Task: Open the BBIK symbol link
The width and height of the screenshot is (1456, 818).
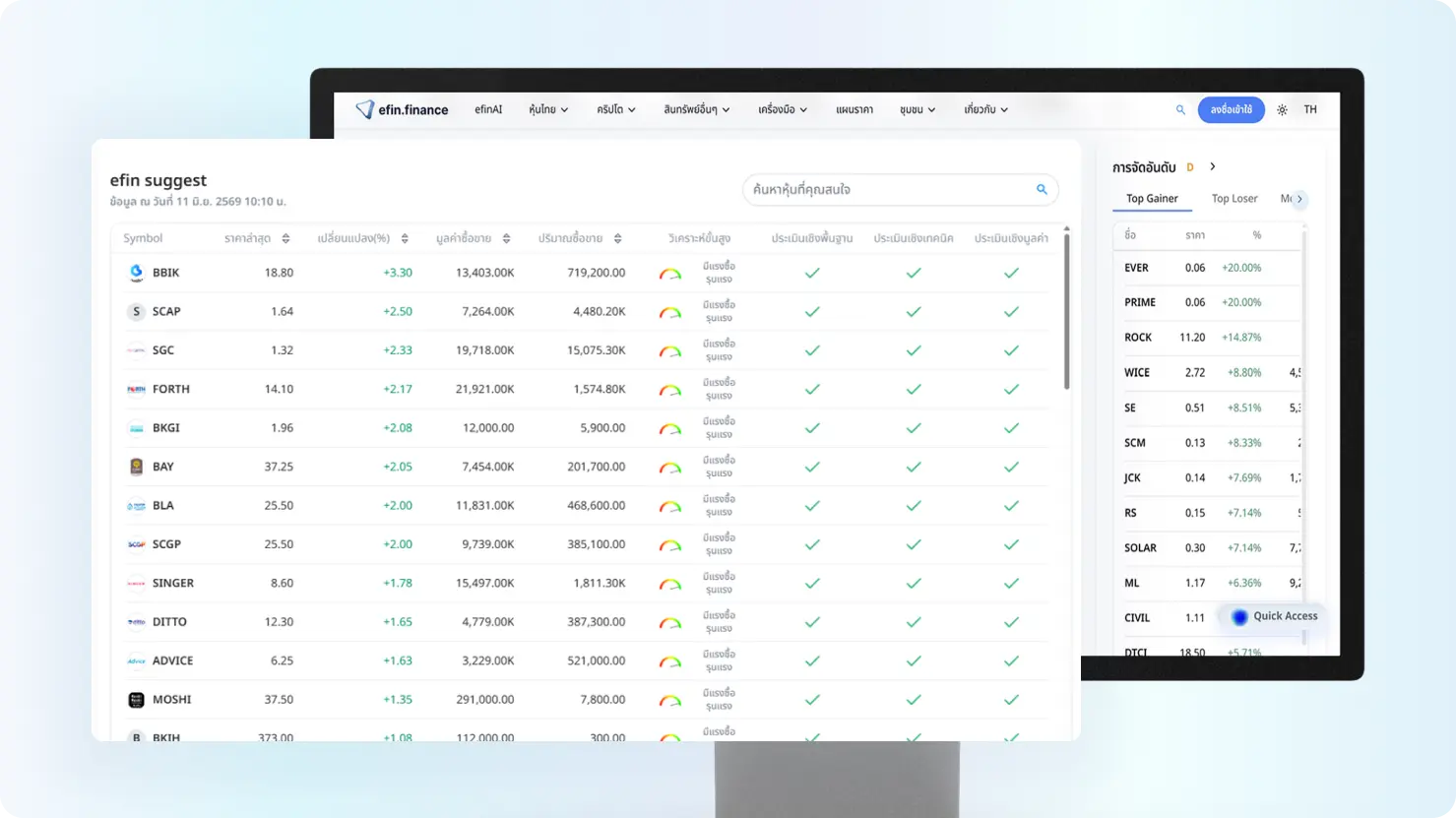Action: click(165, 273)
